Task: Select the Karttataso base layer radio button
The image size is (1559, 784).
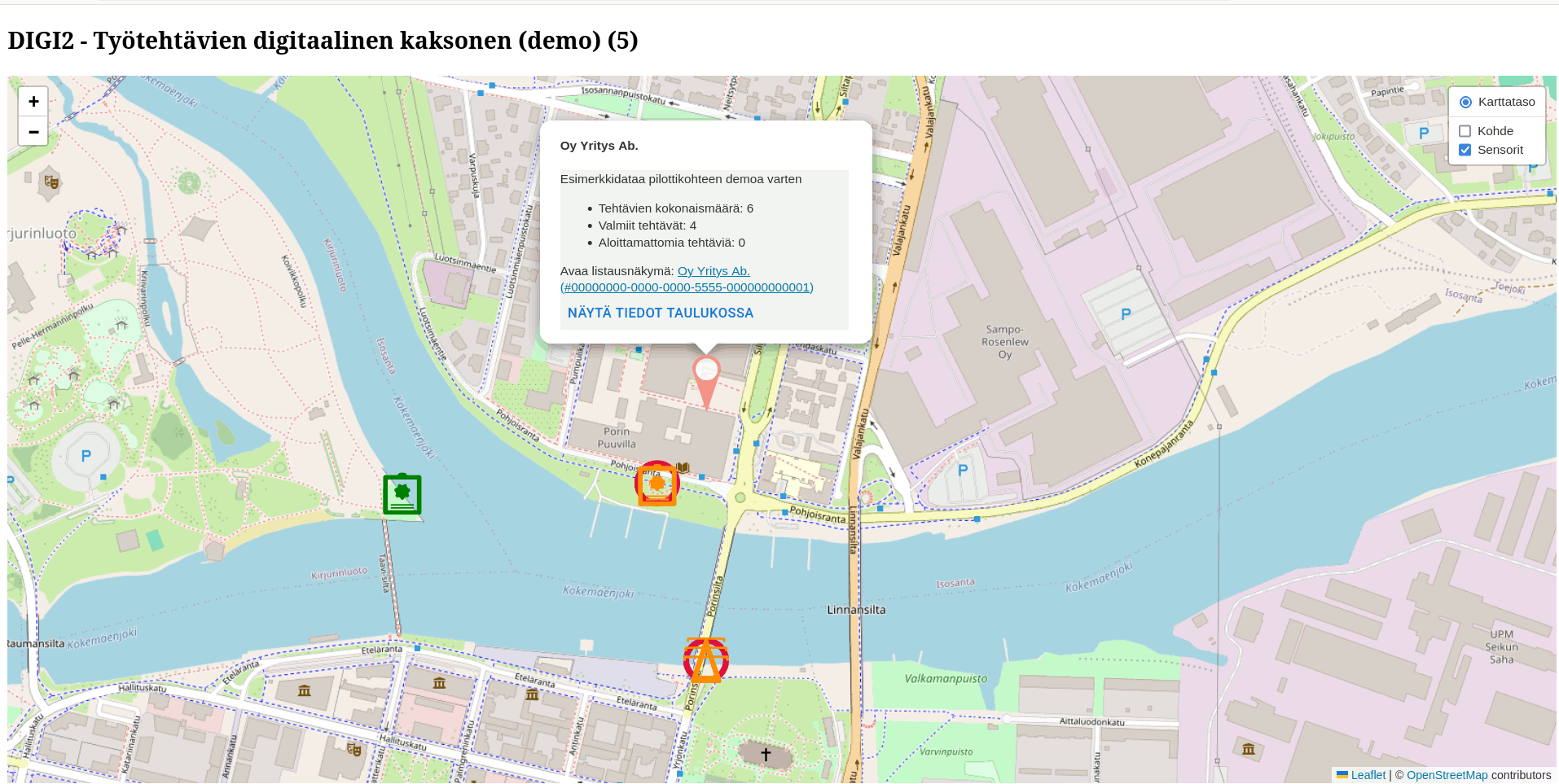Action: [x=1465, y=101]
